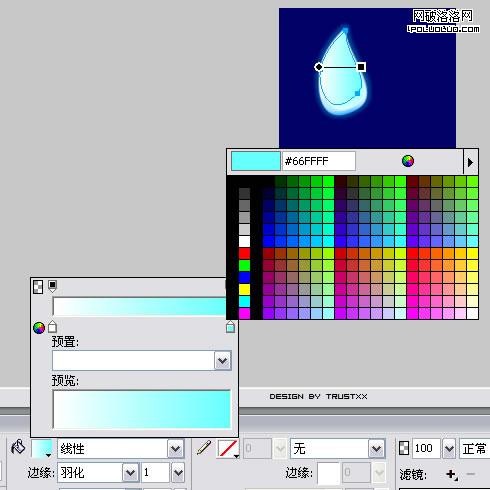Click the opacity checkerboard icon beside 100
Image resolution: width=490 pixels, height=490 pixels.
(404, 448)
